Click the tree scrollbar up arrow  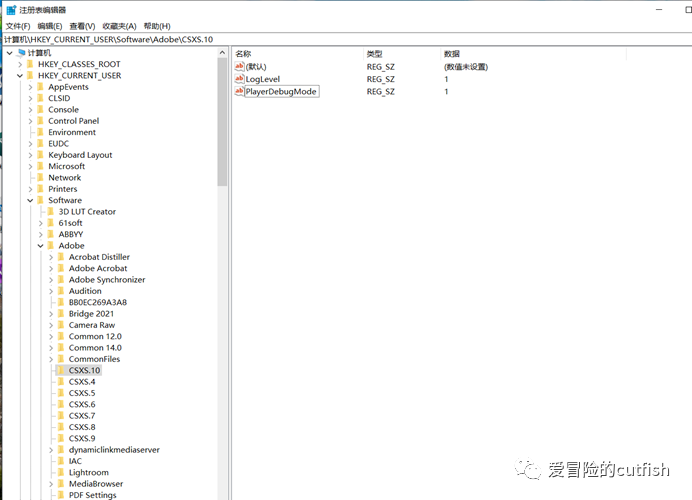tap(222, 53)
